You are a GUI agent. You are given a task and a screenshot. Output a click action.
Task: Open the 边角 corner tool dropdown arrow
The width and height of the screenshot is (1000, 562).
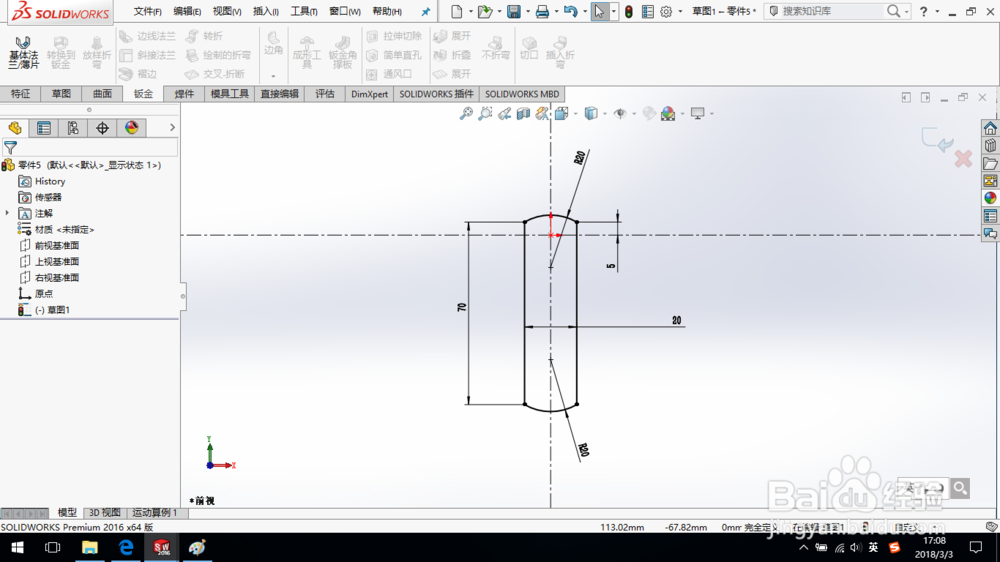pos(273,76)
